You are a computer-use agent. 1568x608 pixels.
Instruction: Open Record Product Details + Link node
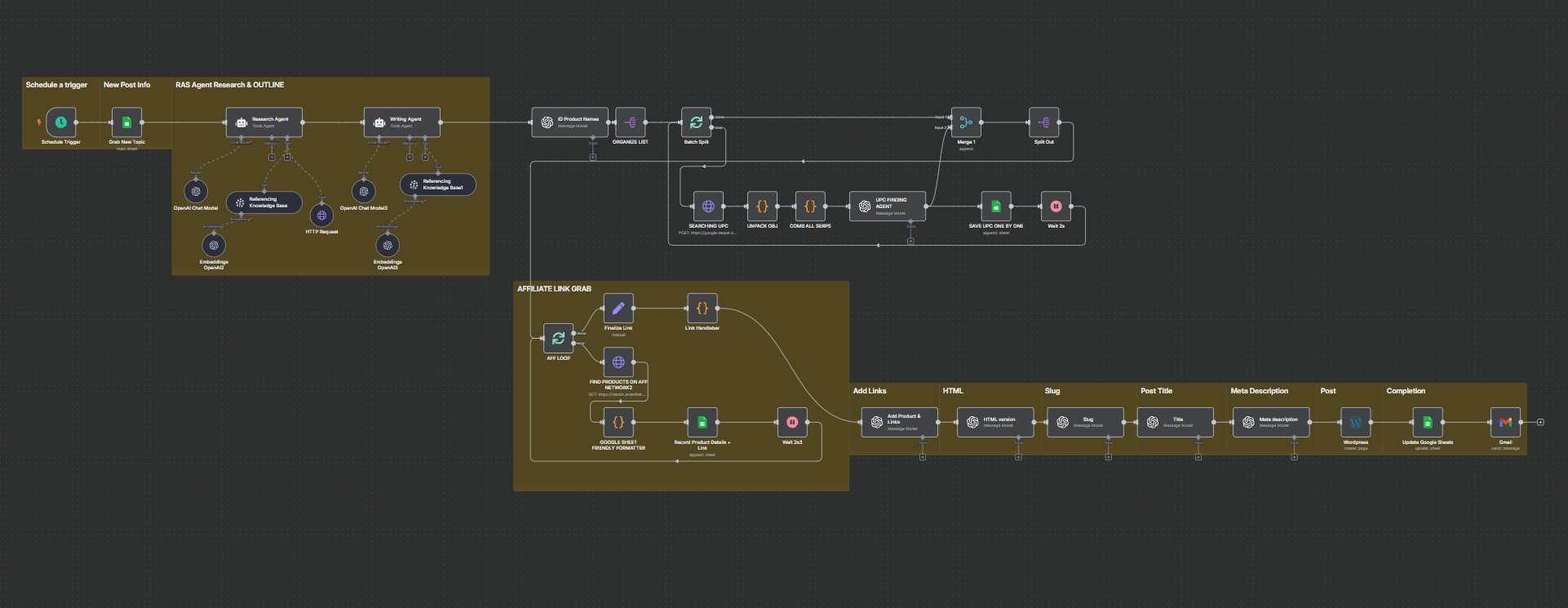tap(702, 423)
